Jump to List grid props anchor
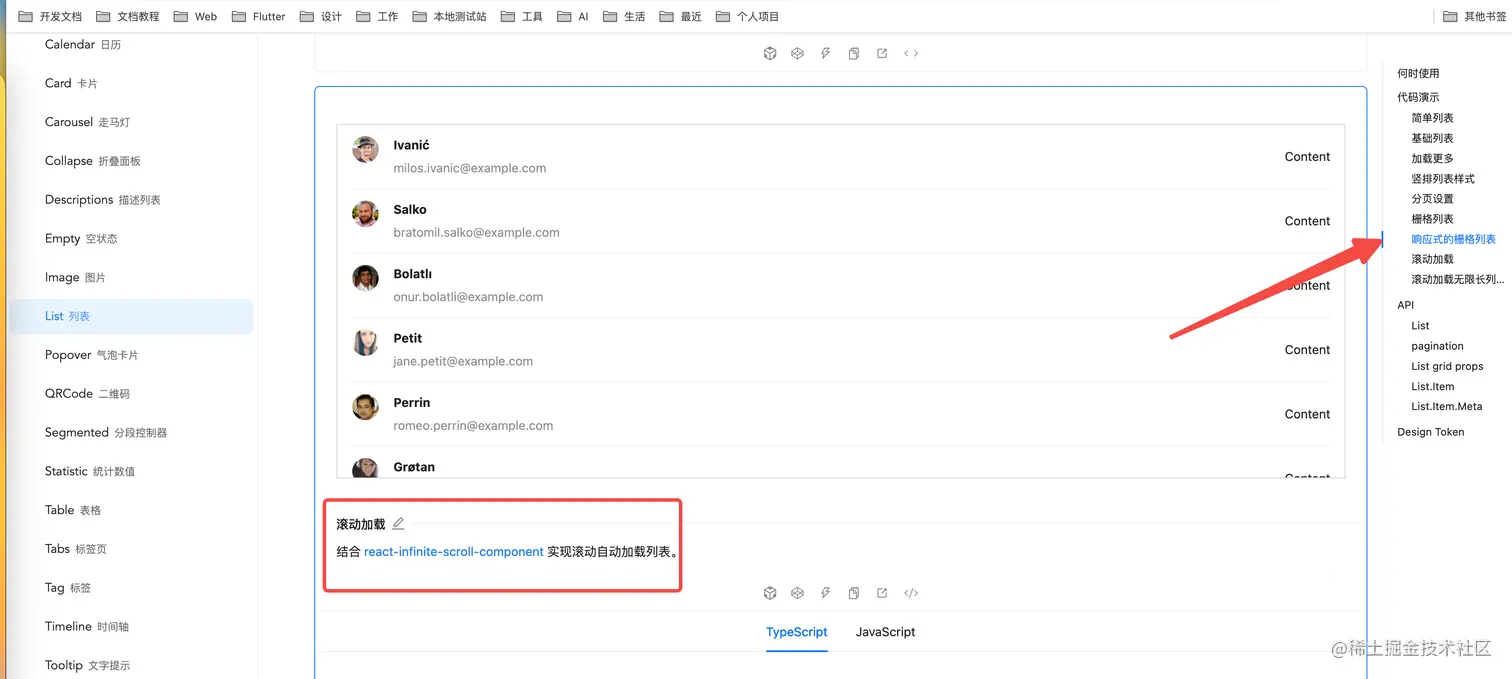The image size is (1512, 679). [1447, 366]
